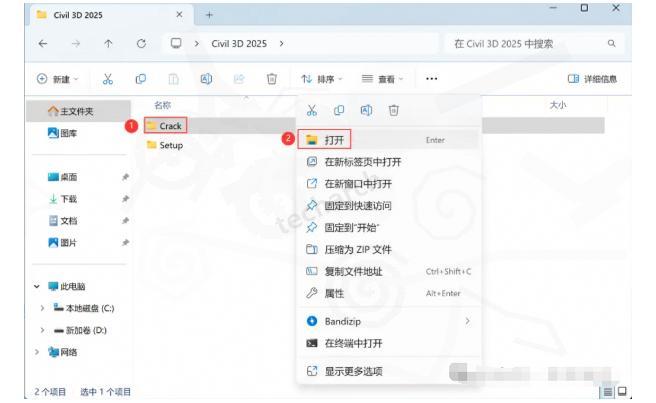The height and width of the screenshot is (403, 656).
Task: Select the Civil 3D 2025 window tab
Action: (x=111, y=15)
